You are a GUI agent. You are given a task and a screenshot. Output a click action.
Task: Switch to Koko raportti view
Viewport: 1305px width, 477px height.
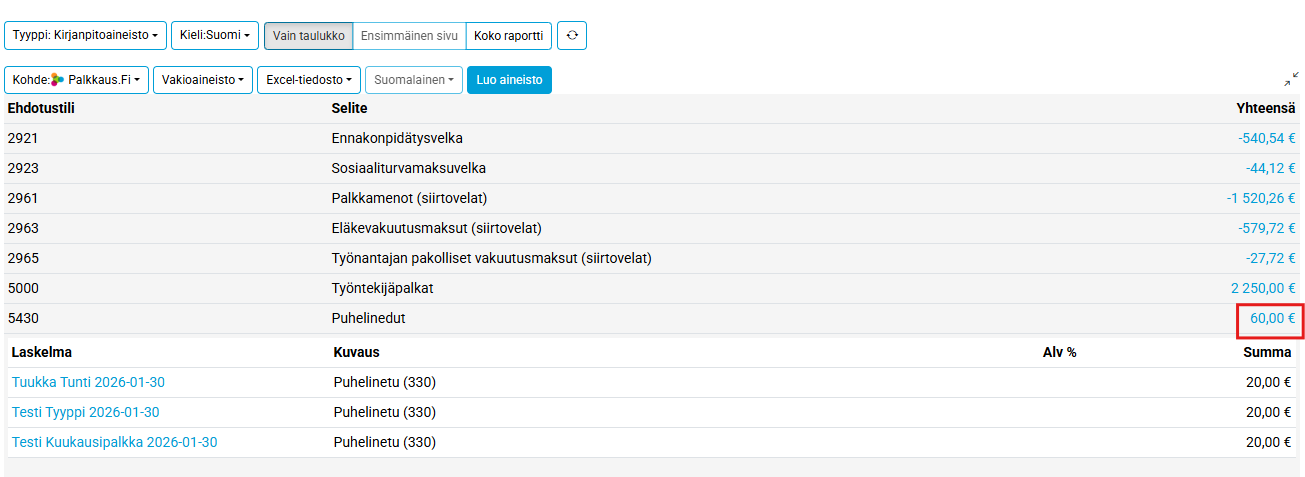[x=509, y=35]
